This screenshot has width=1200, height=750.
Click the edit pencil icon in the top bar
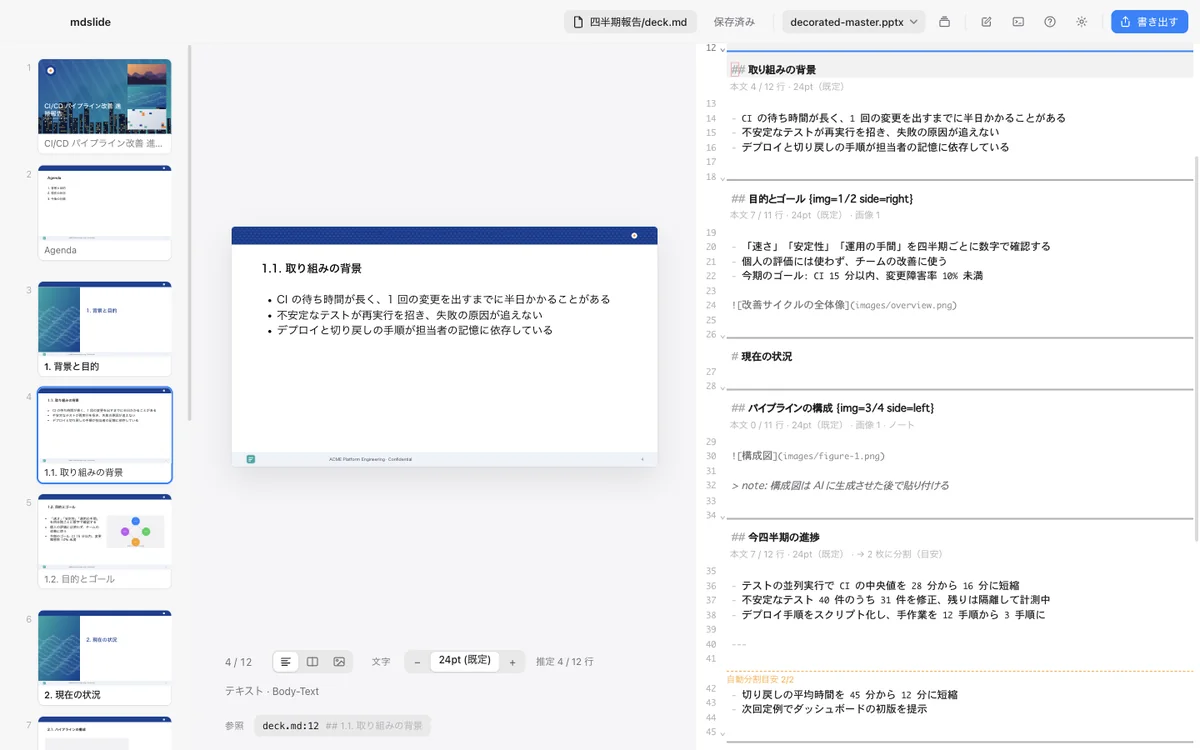[x=986, y=22]
